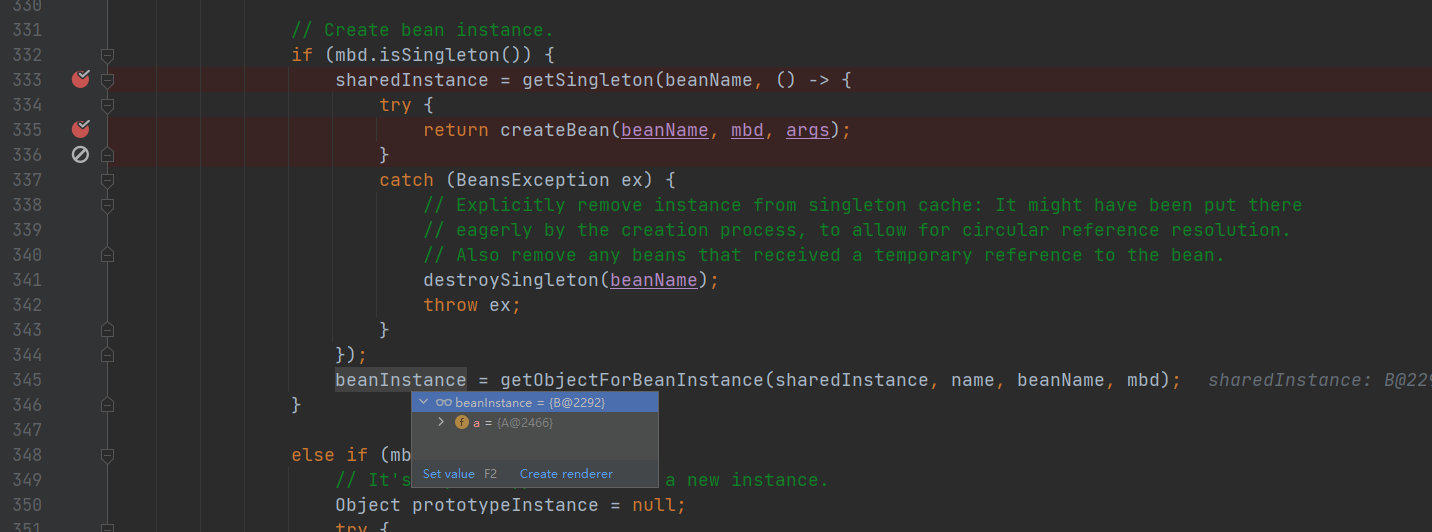
Task: Fold the if block at line 332
Action: [x=108, y=55]
